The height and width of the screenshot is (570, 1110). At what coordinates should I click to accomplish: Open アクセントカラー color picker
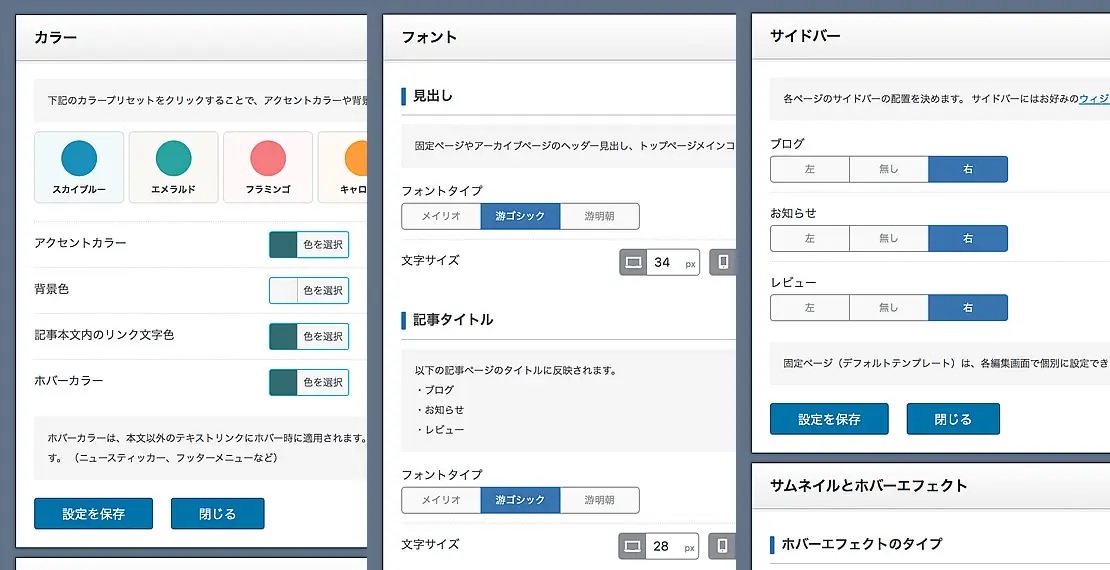coord(309,244)
